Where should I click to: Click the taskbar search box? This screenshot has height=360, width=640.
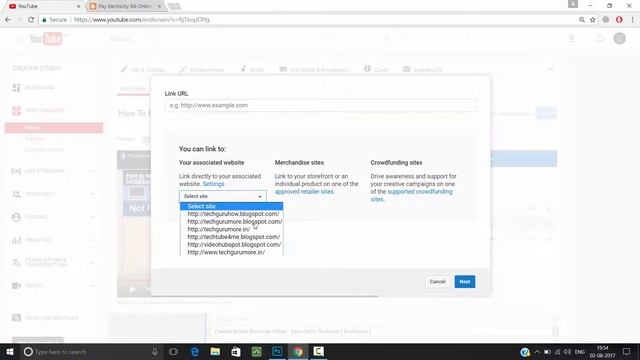[92, 351]
